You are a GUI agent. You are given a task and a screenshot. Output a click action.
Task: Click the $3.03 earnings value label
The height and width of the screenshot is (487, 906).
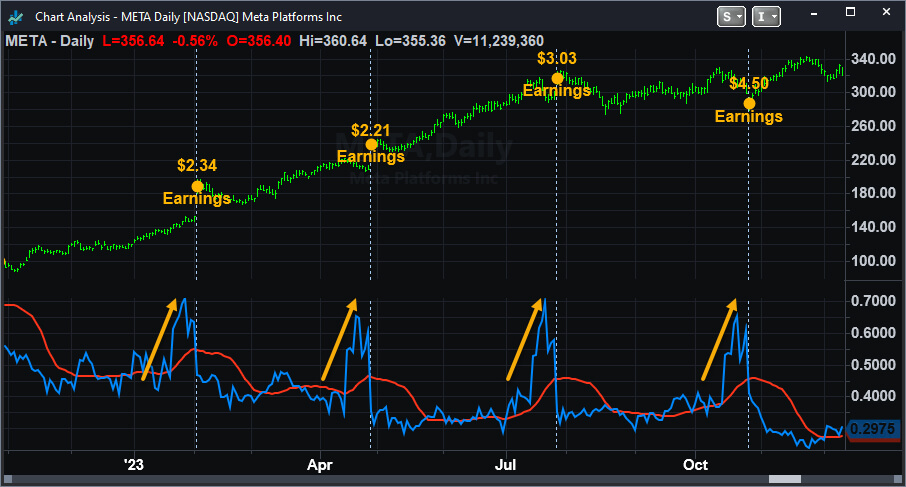[557, 58]
